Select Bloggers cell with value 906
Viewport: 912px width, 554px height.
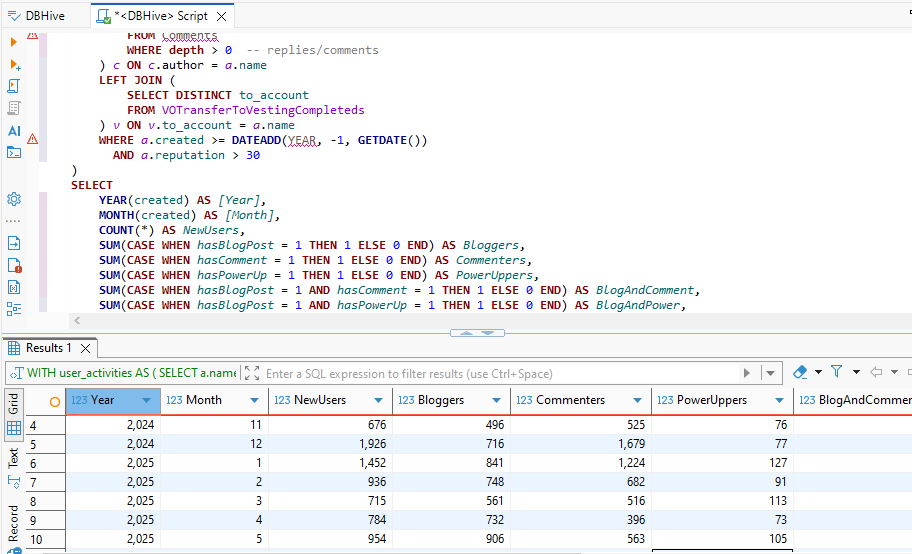tap(451, 539)
